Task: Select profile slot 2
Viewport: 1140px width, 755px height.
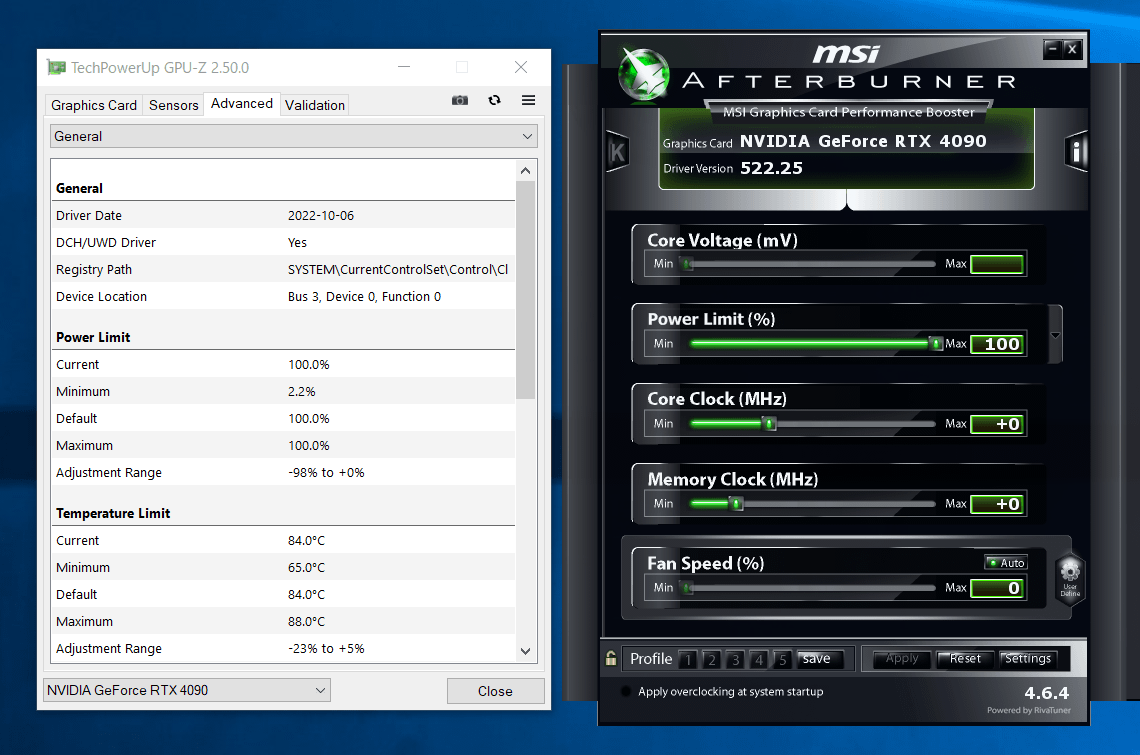Action: point(712,659)
